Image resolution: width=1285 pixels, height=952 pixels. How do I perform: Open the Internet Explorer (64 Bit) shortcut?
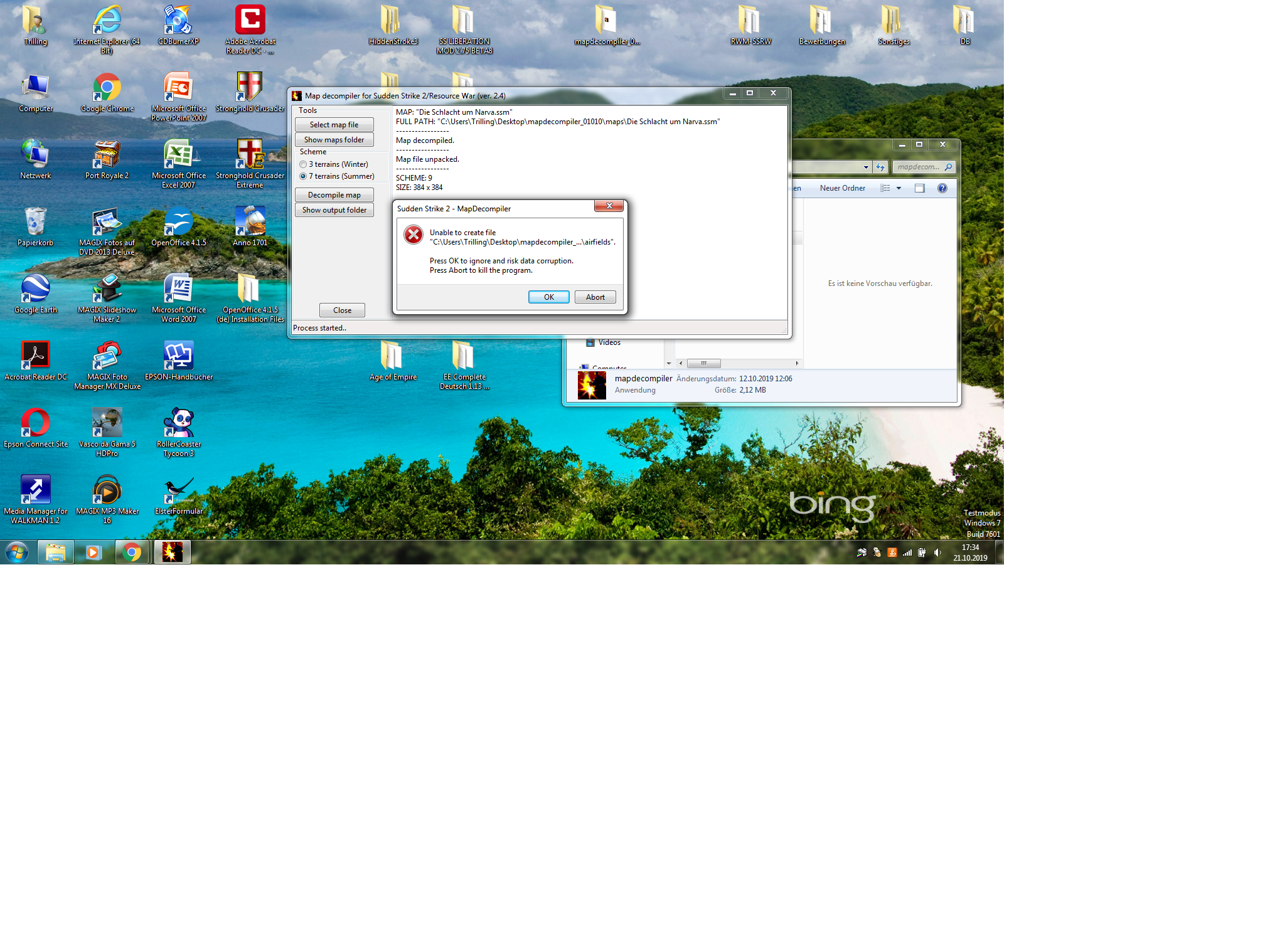pyautogui.click(x=107, y=29)
